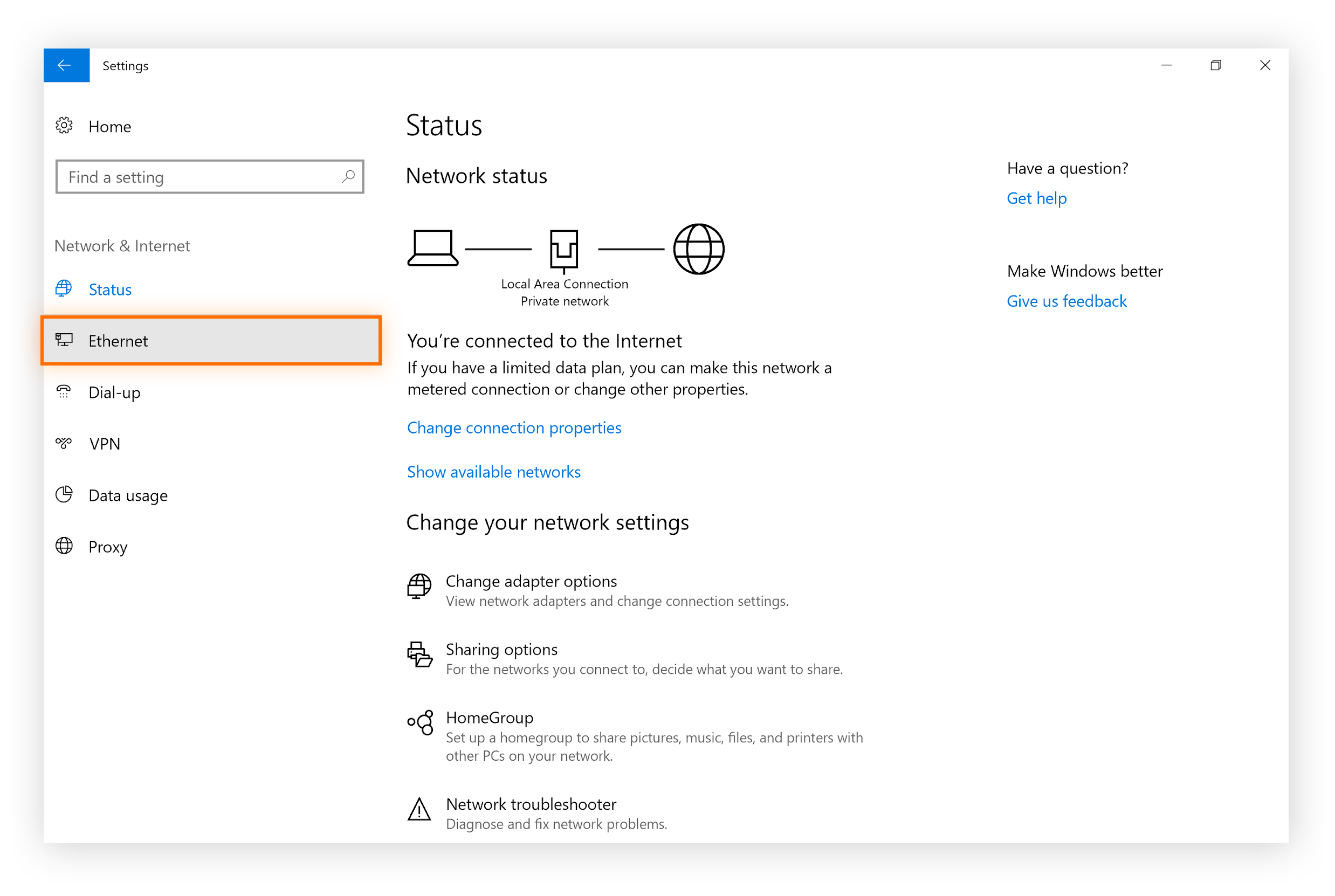1335x896 pixels.
Task: Click the Home settings gear icon
Action: [x=64, y=126]
